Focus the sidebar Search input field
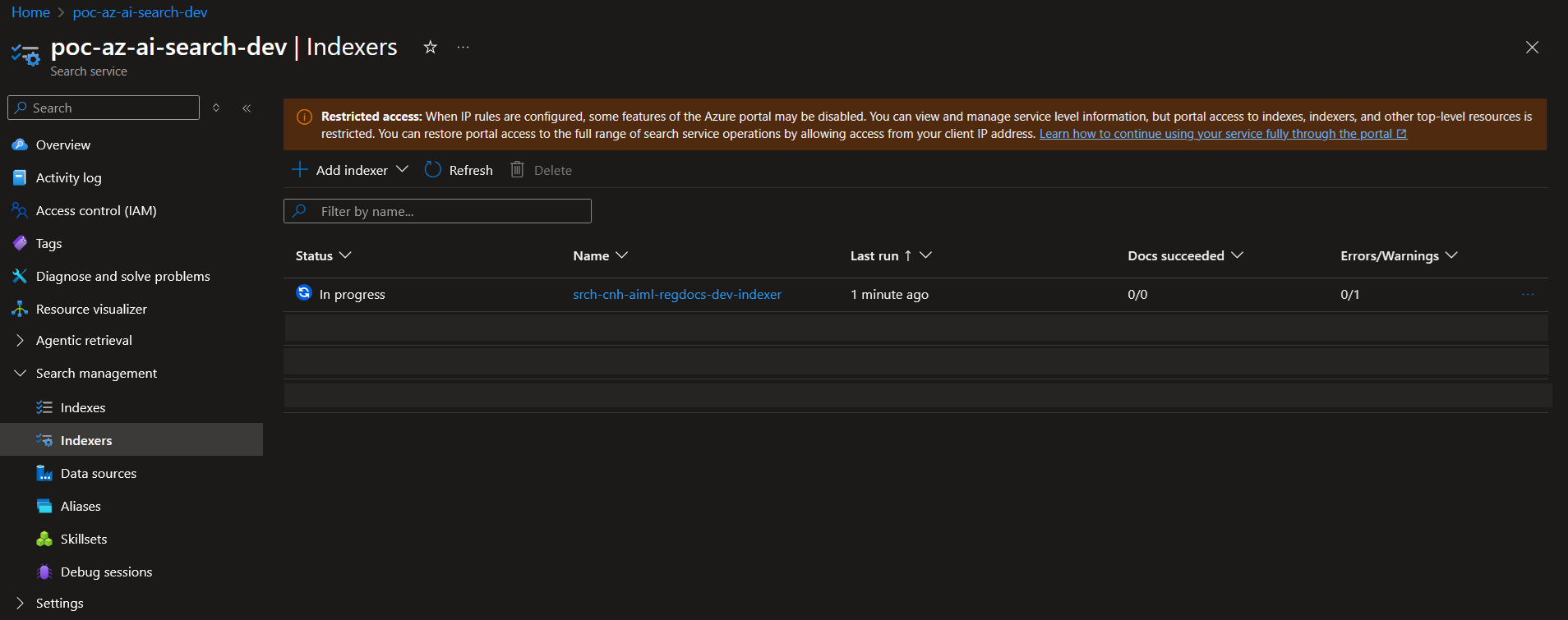 pyautogui.click(x=104, y=108)
